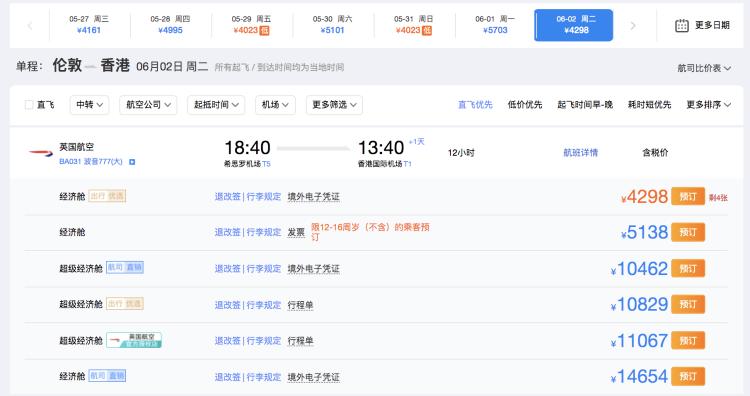Click the British Airways official store badge
Image resolution: width=750 pixels, height=396 pixels.
134,340
